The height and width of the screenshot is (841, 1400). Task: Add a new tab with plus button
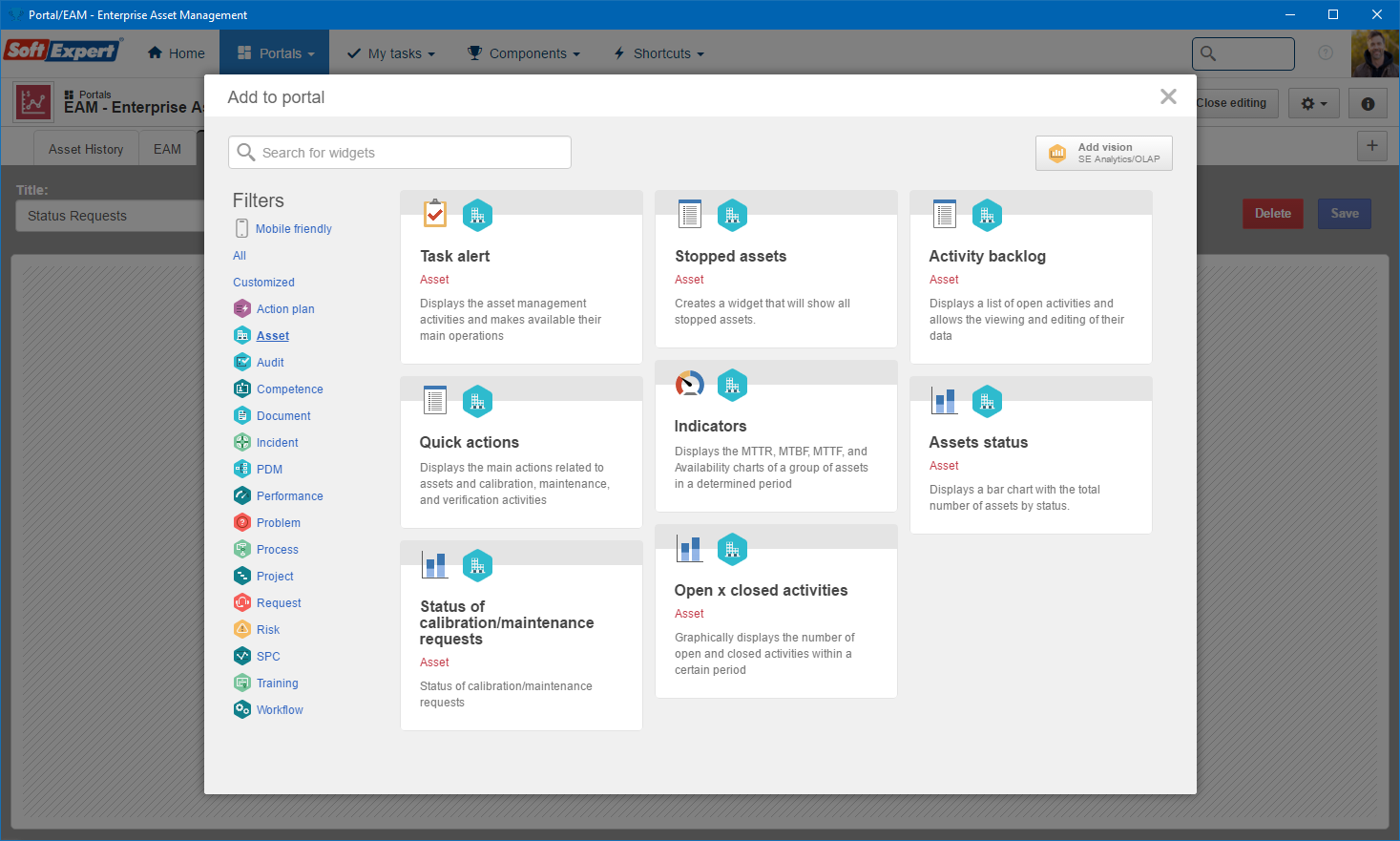click(1372, 146)
